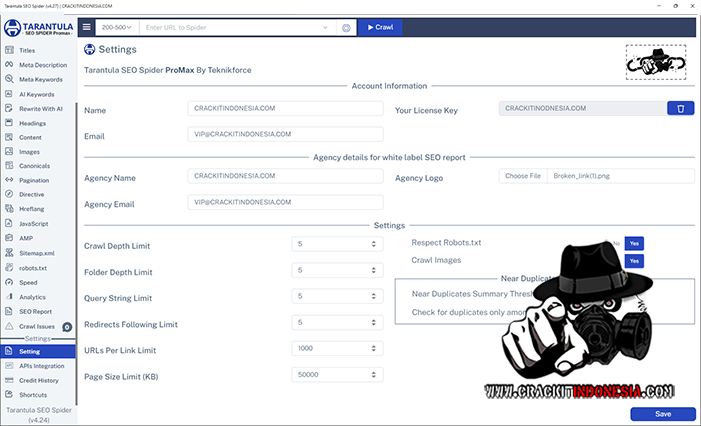Click Choose File for Agency Logo
This screenshot has width=701, height=426.
point(523,176)
